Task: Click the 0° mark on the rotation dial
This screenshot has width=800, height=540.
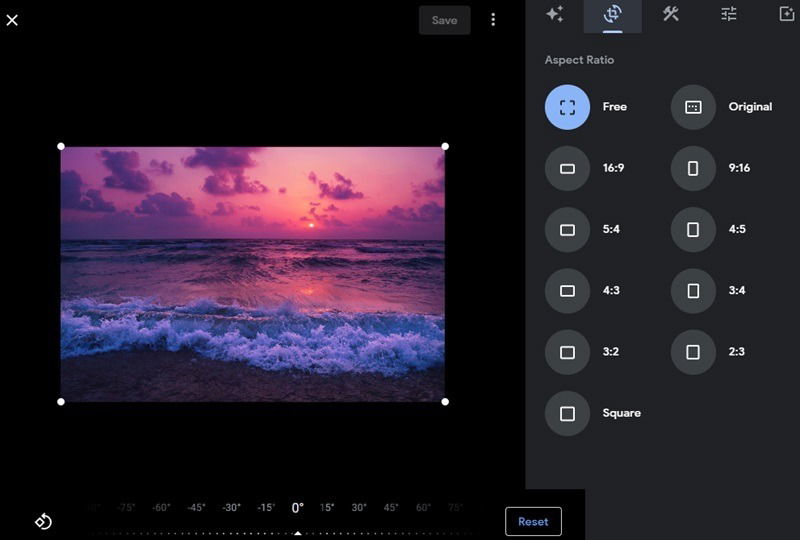Action: point(297,508)
